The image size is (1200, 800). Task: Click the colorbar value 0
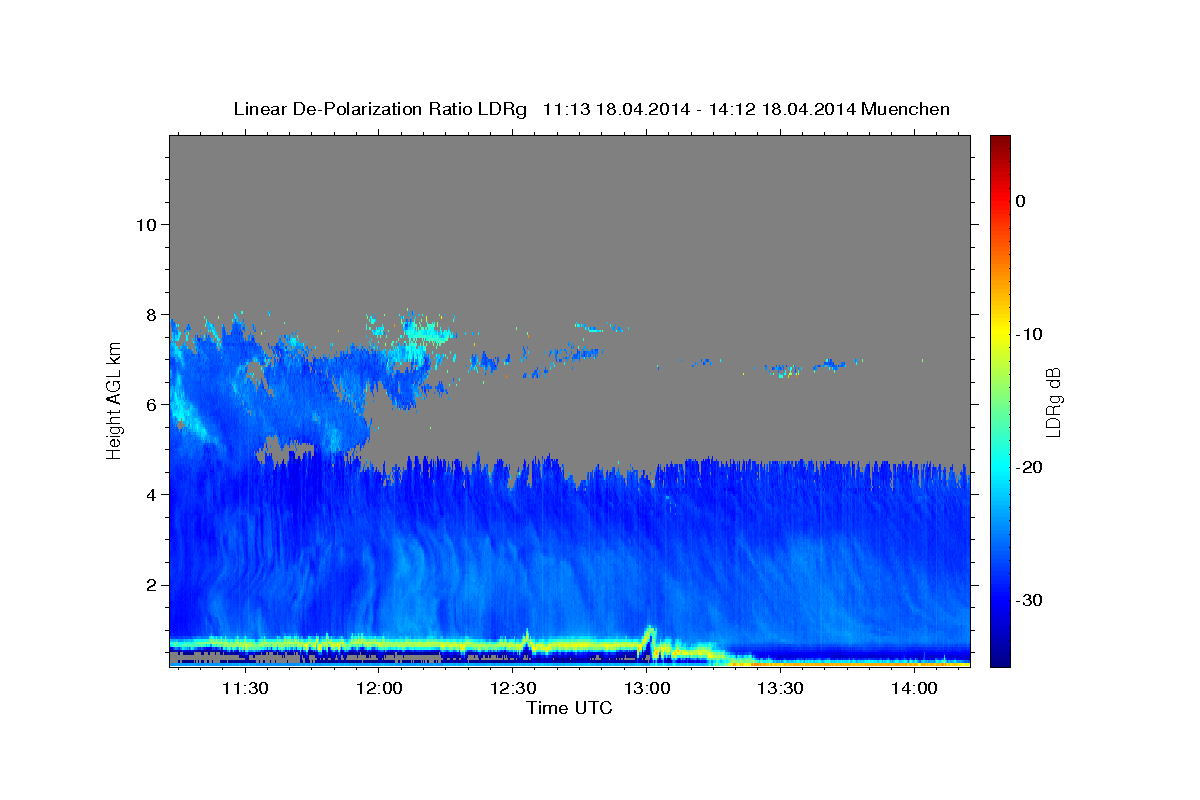point(1020,201)
